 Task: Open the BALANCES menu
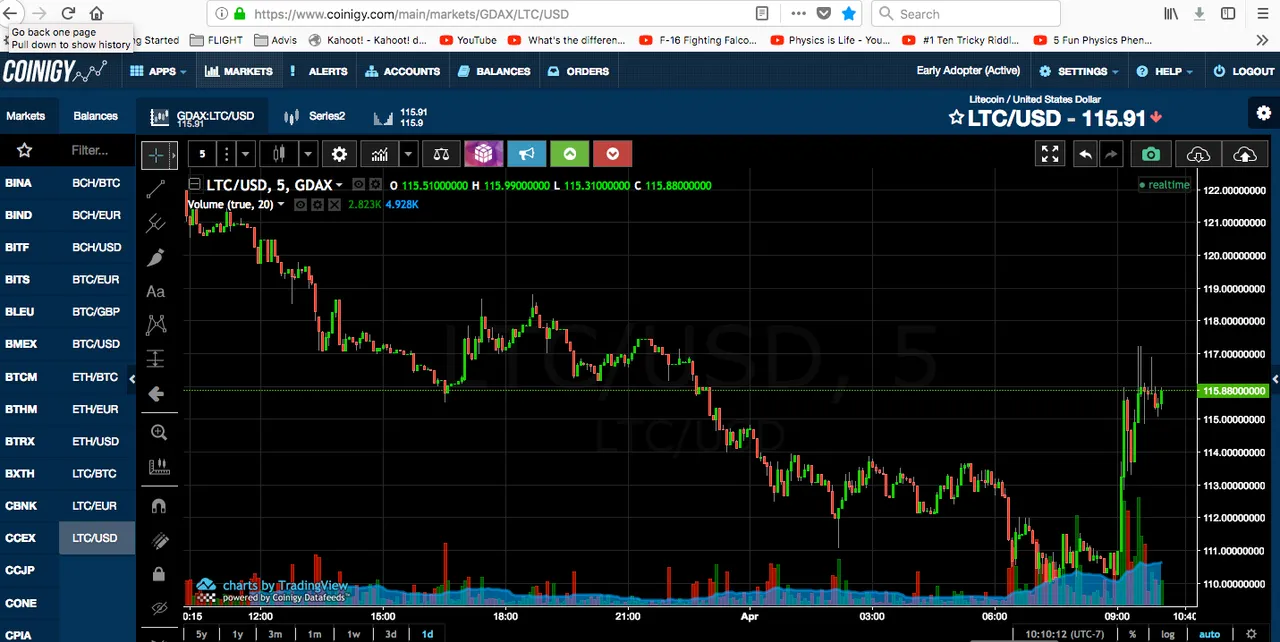click(493, 71)
